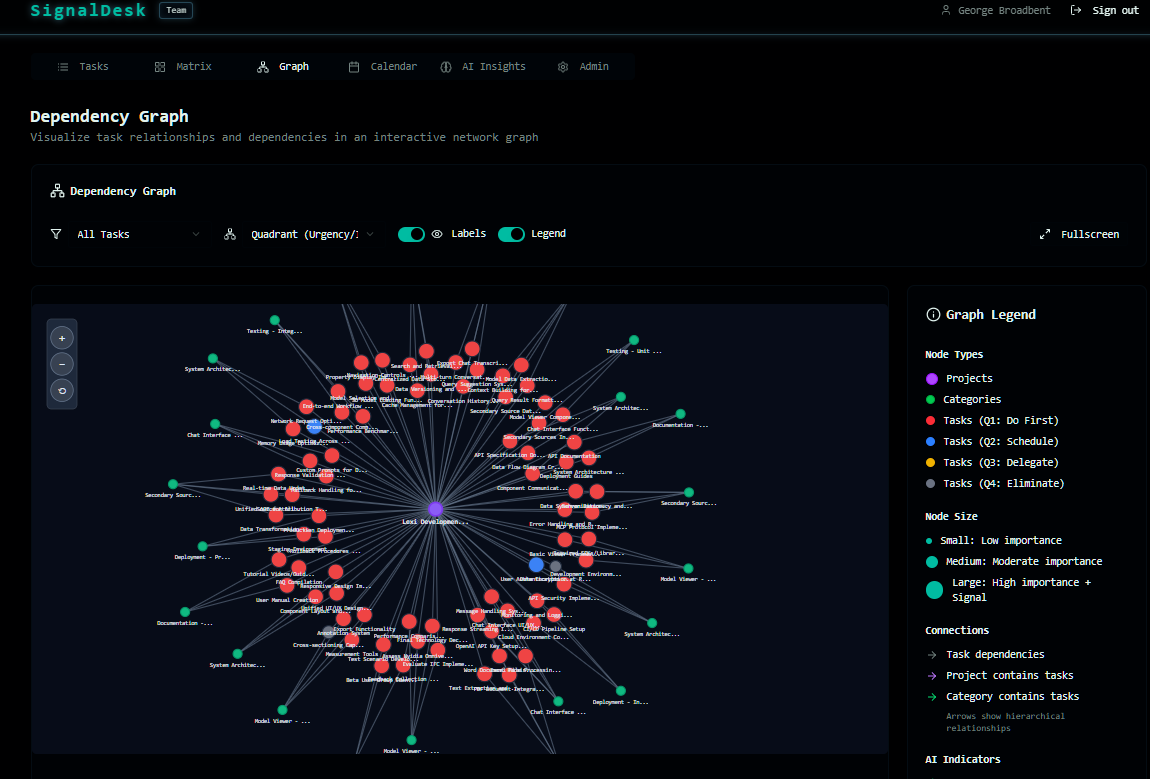
Task: Click the green Chat Interface node at left
Action: coord(215,424)
